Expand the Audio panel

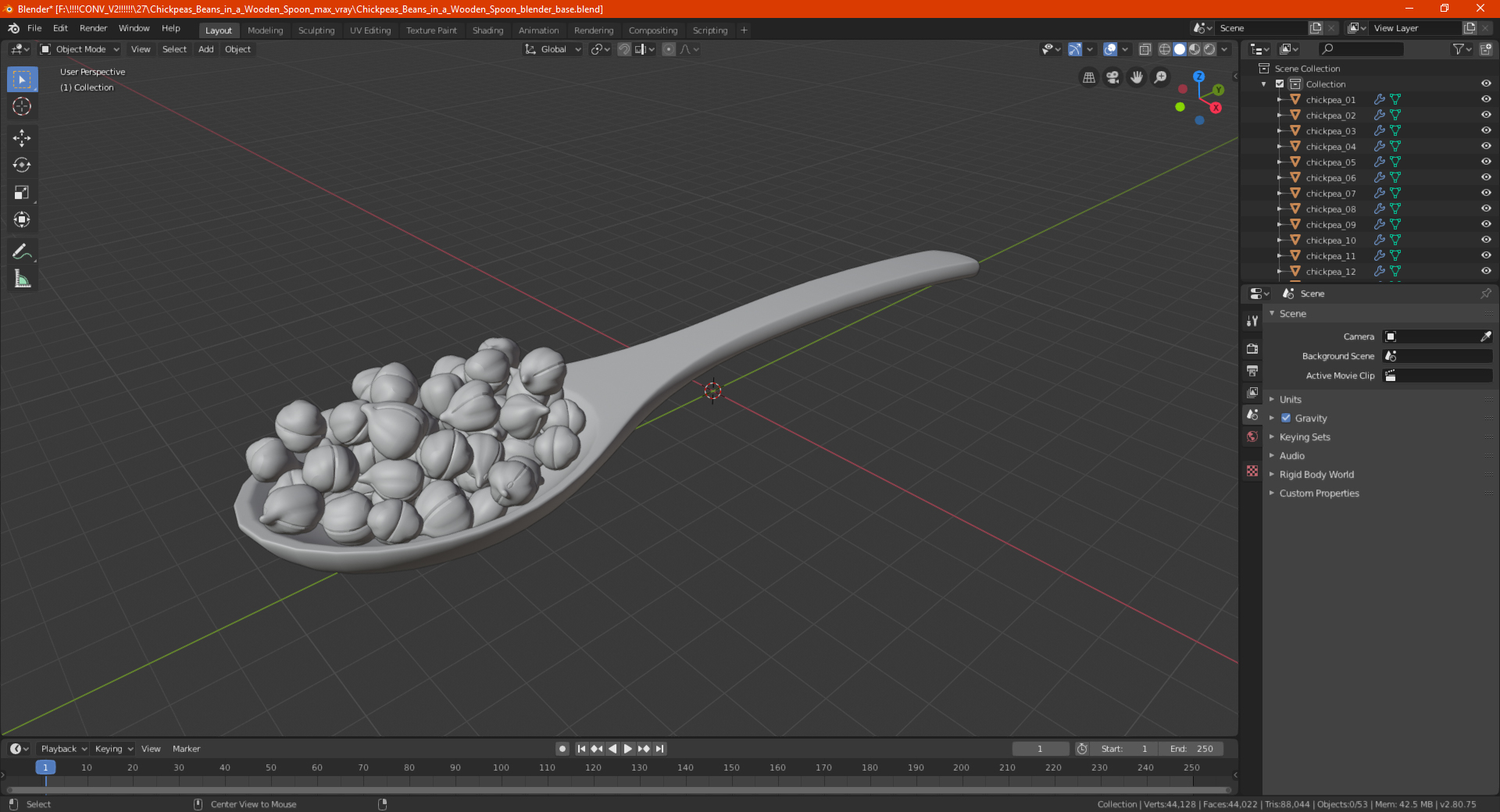[x=1291, y=455]
